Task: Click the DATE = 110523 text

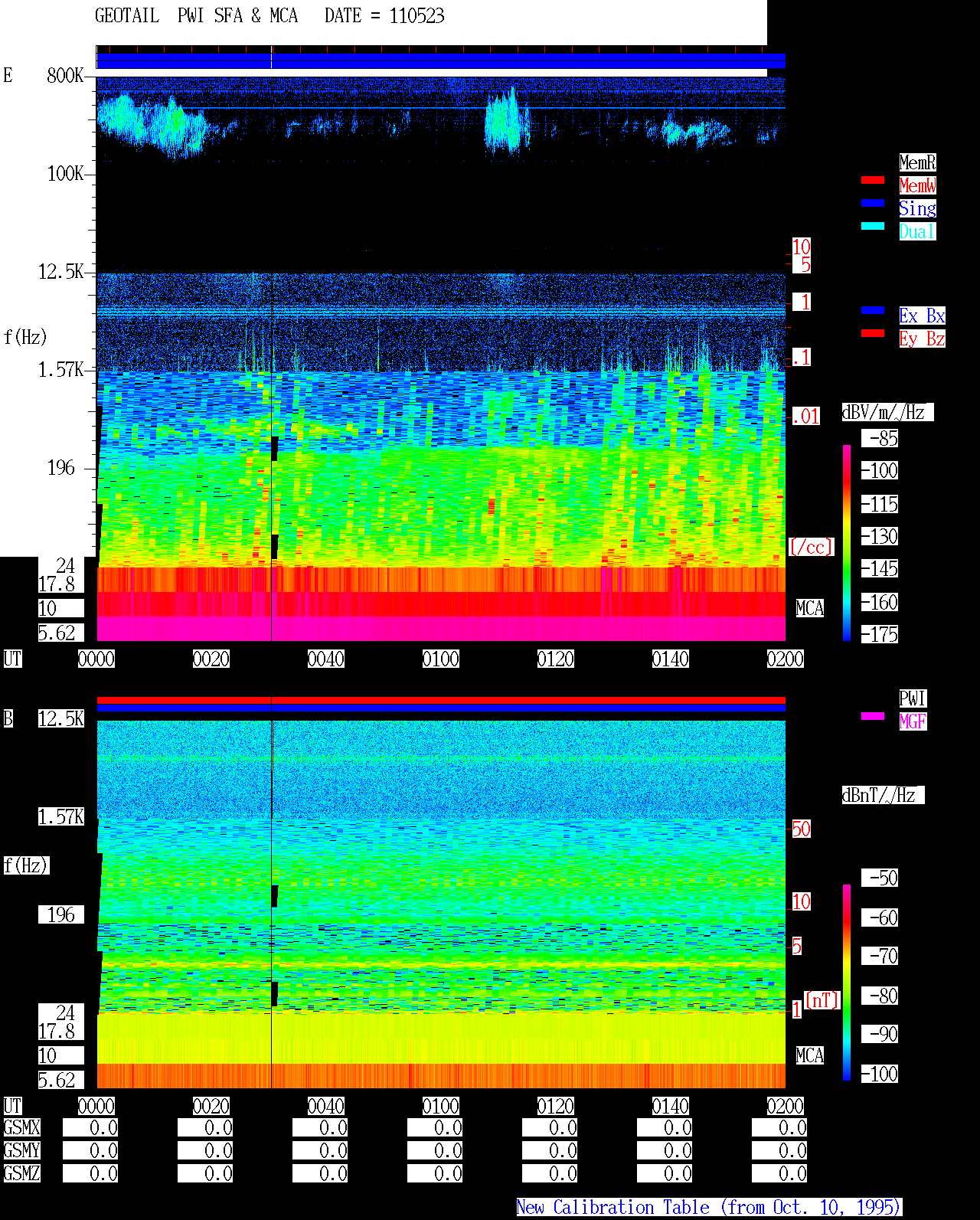Action: coord(384,16)
